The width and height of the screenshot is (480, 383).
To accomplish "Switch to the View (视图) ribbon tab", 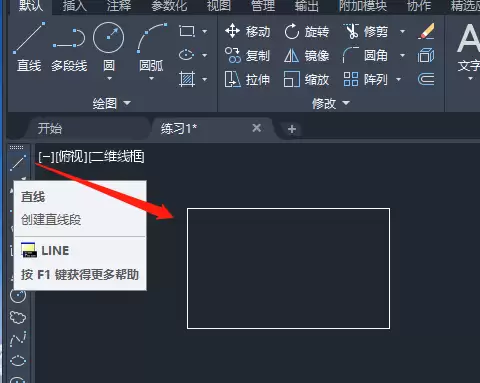I will (x=219, y=5).
